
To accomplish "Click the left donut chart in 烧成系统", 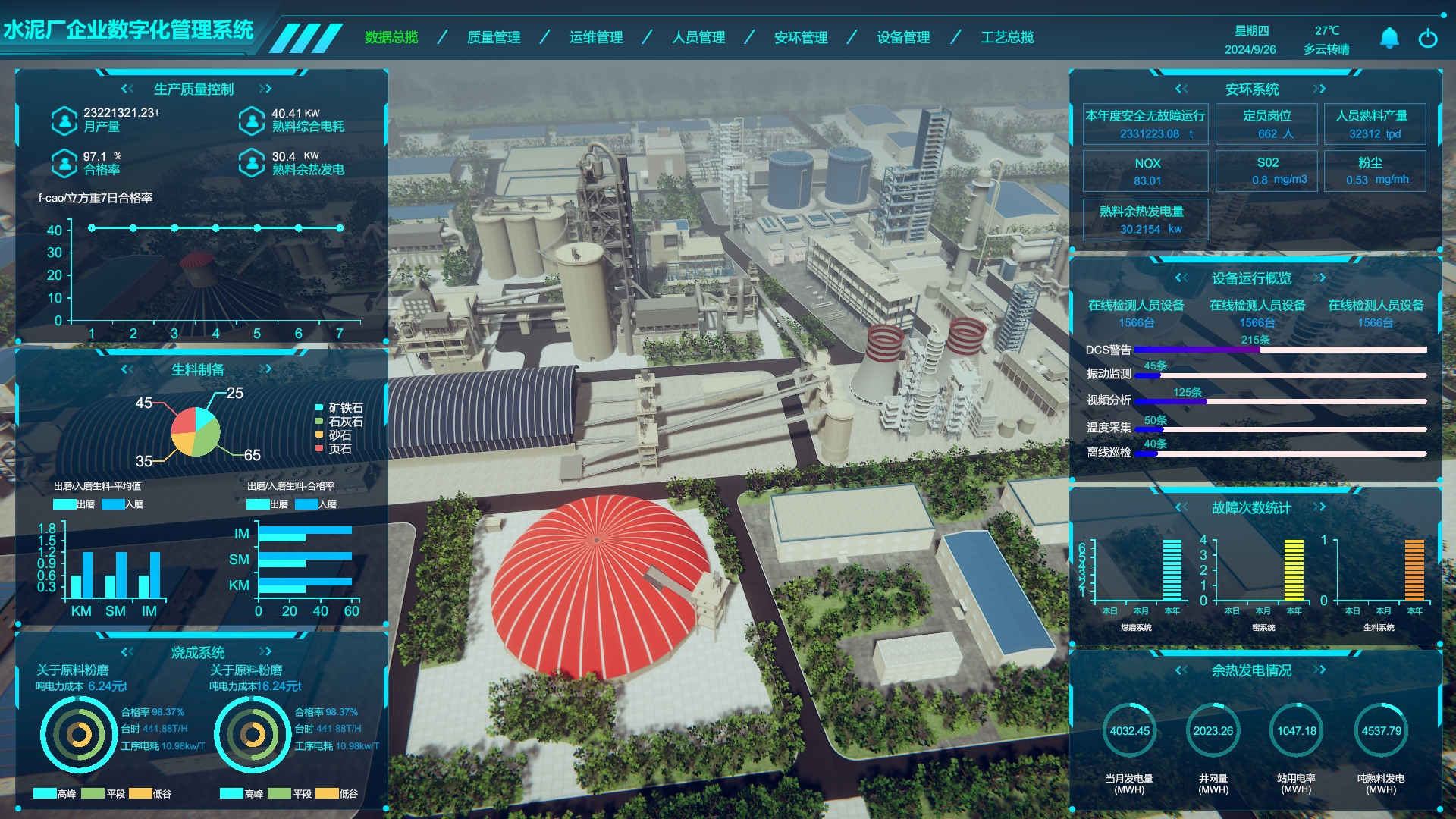I will 79,734.
